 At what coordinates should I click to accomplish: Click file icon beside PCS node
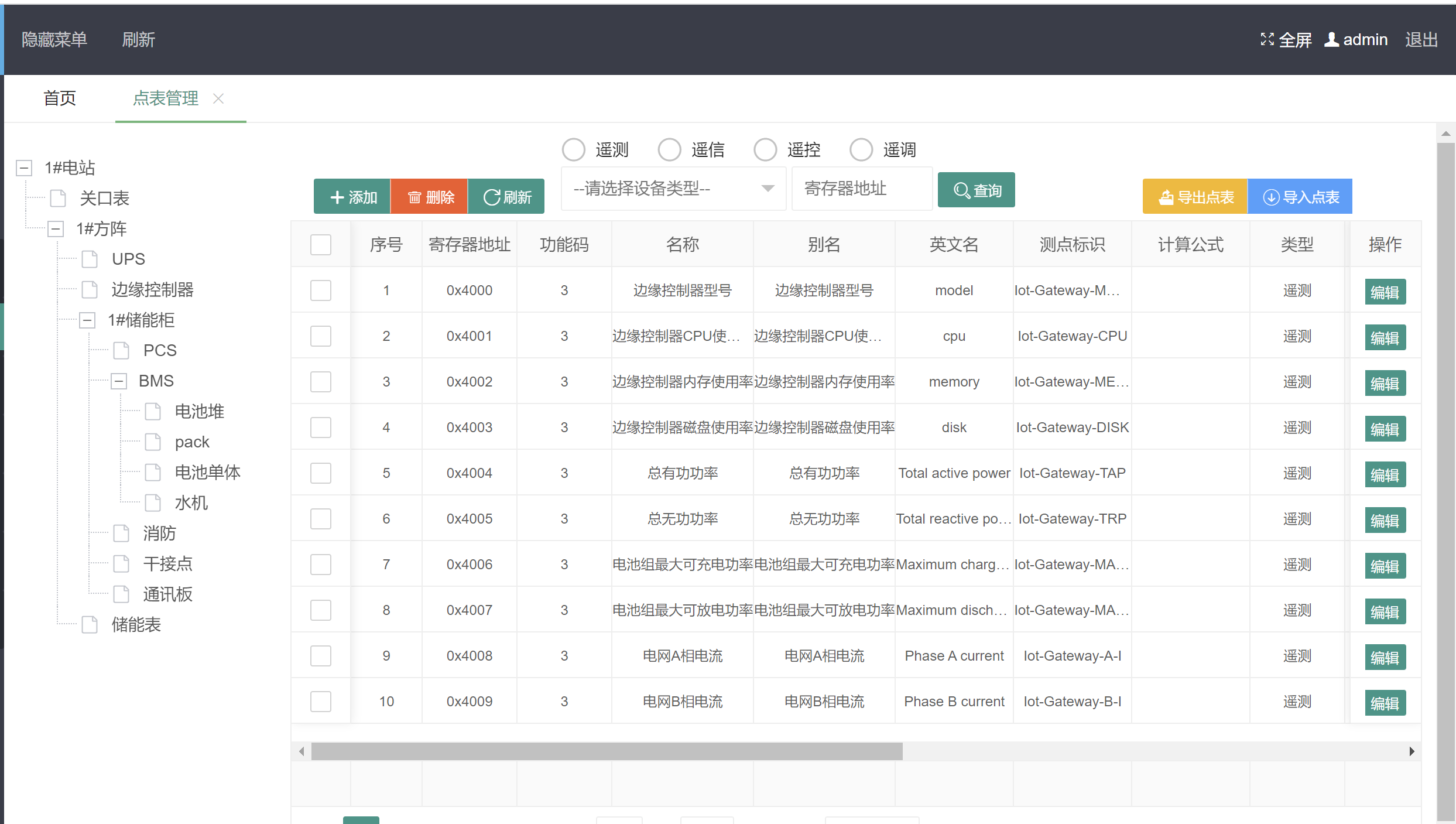tap(121, 350)
